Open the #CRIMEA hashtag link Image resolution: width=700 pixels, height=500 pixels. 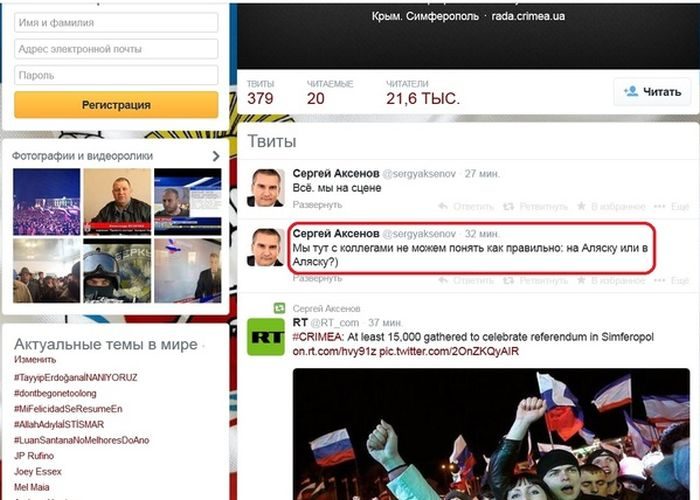[317, 337]
